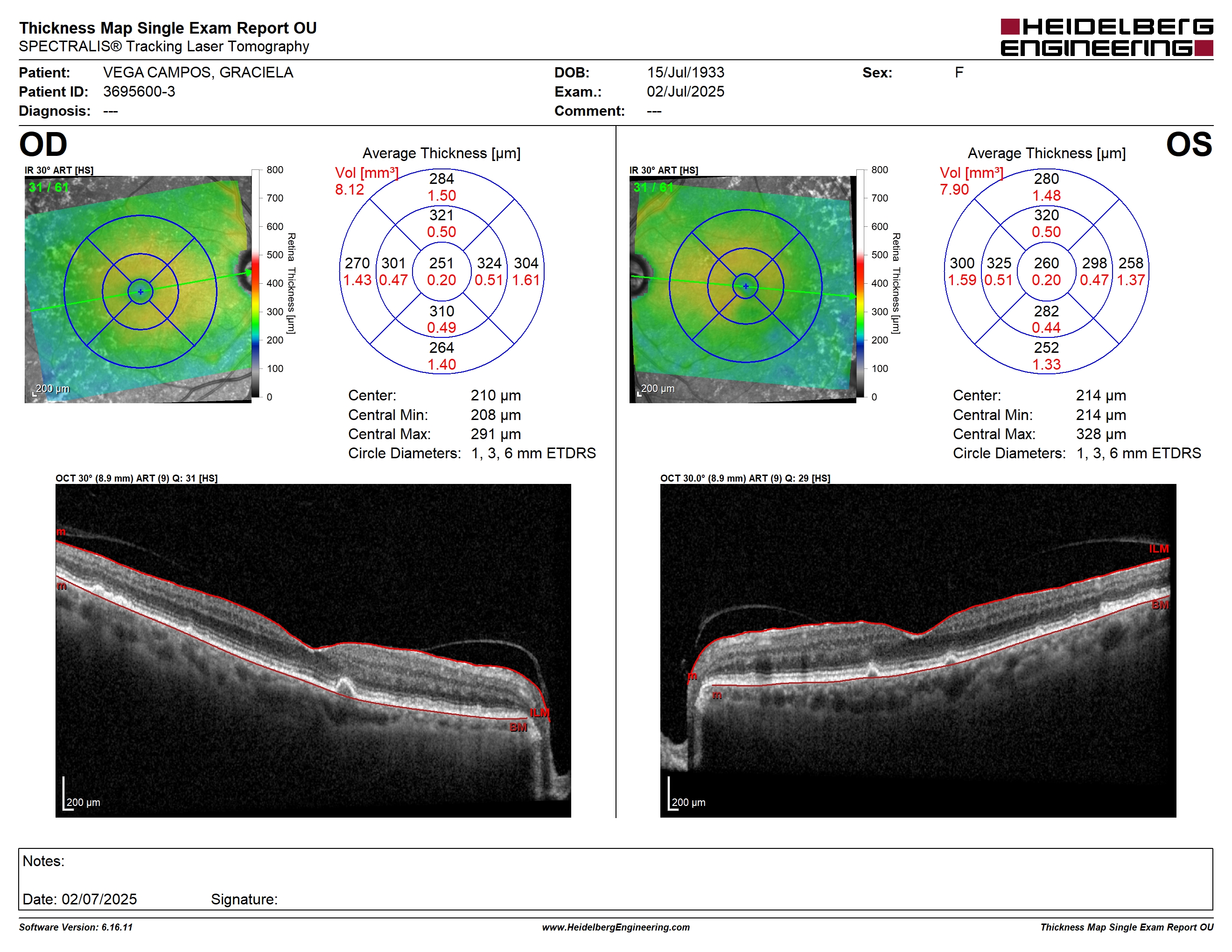Click the OD total volume 8.12

(x=349, y=189)
